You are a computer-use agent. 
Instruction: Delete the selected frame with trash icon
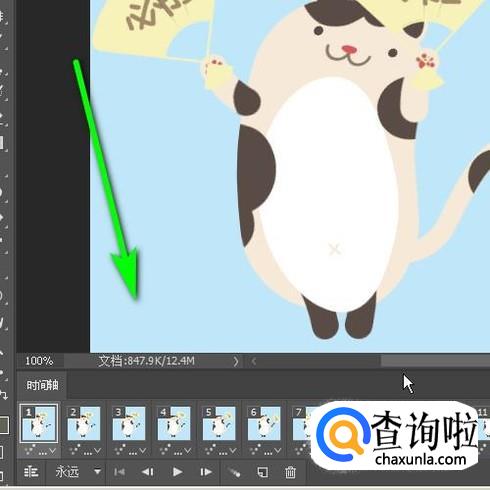click(290, 472)
